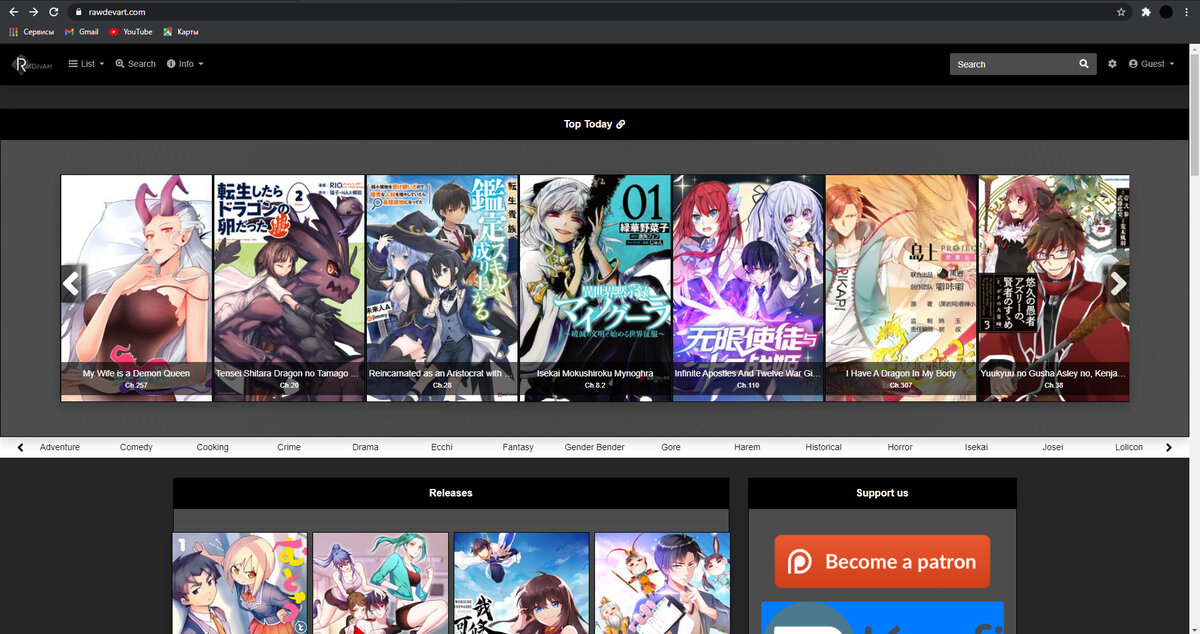The width and height of the screenshot is (1200, 634).
Task: Click the link icon next to Top Today
Action: pyautogui.click(x=621, y=125)
